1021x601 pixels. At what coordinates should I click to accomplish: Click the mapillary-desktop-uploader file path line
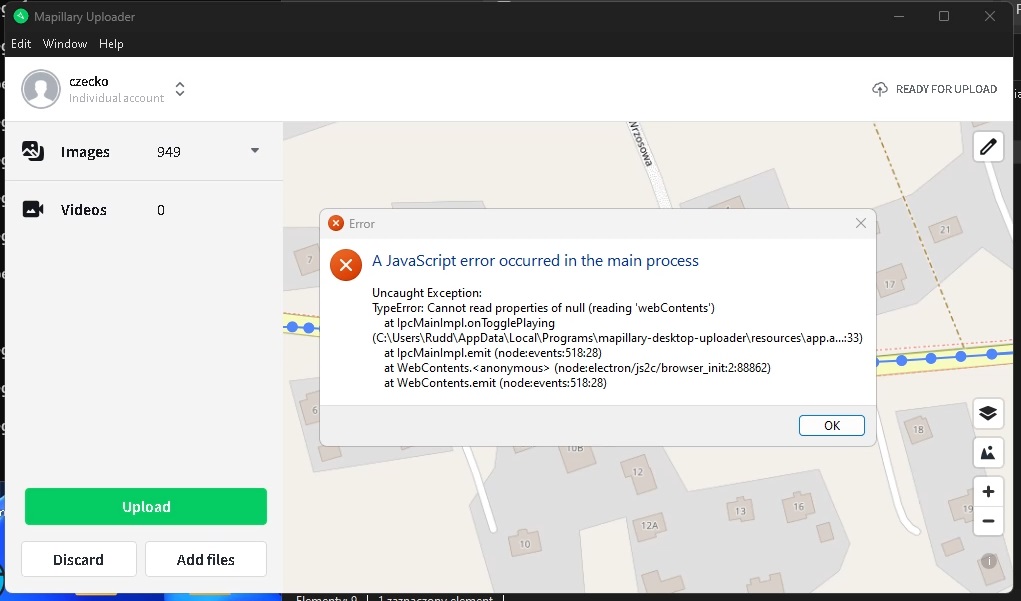click(x=617, y=338)
